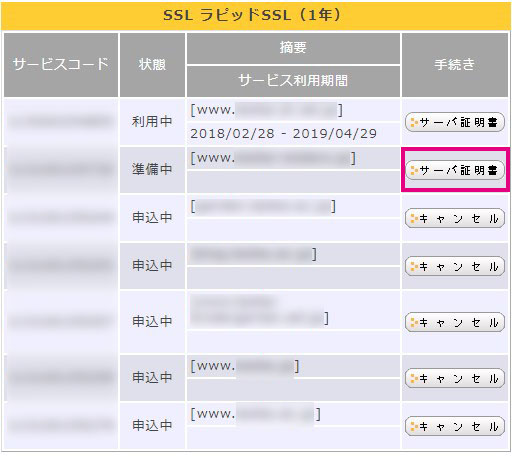Click キャンセル button in last 申込中 row
This screenshot has height=456, width=515.
point(455,426)
